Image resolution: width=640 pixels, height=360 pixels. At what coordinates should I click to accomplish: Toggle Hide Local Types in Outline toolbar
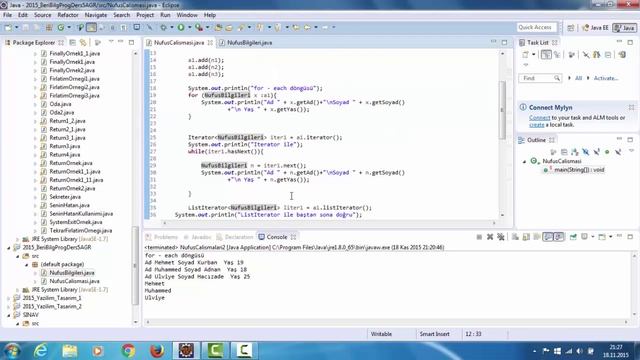pyautogui.click(x=618, y=152)
